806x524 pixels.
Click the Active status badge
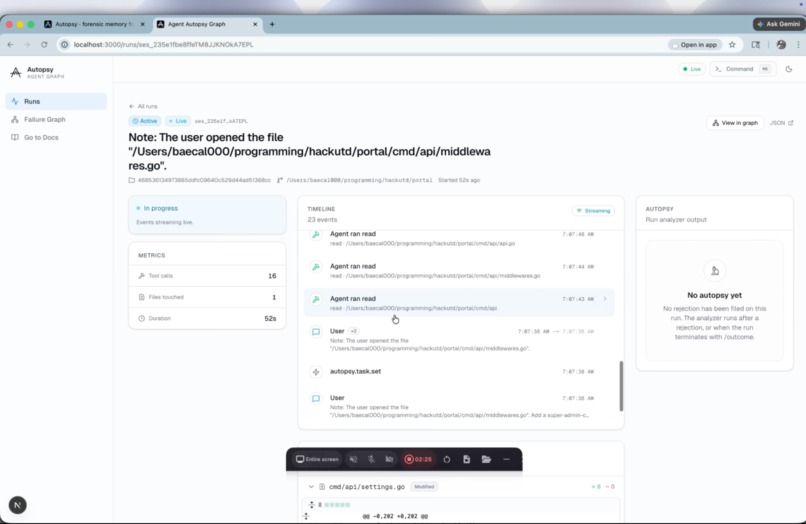(145, 121)
